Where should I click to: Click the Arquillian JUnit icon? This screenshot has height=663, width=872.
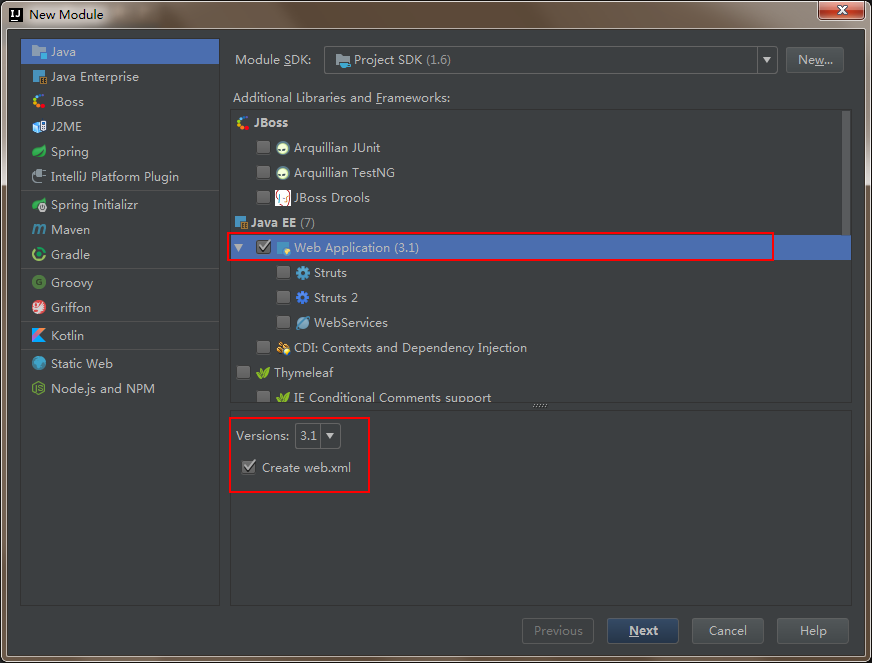pos(283,148)
